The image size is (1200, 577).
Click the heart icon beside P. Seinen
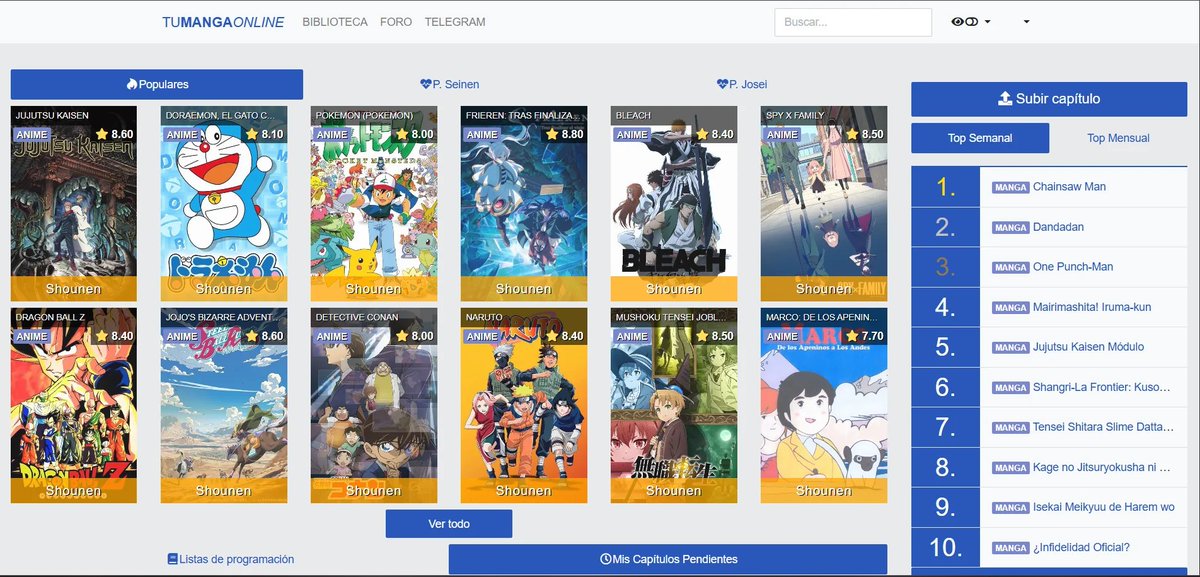[x=425, y=84]
